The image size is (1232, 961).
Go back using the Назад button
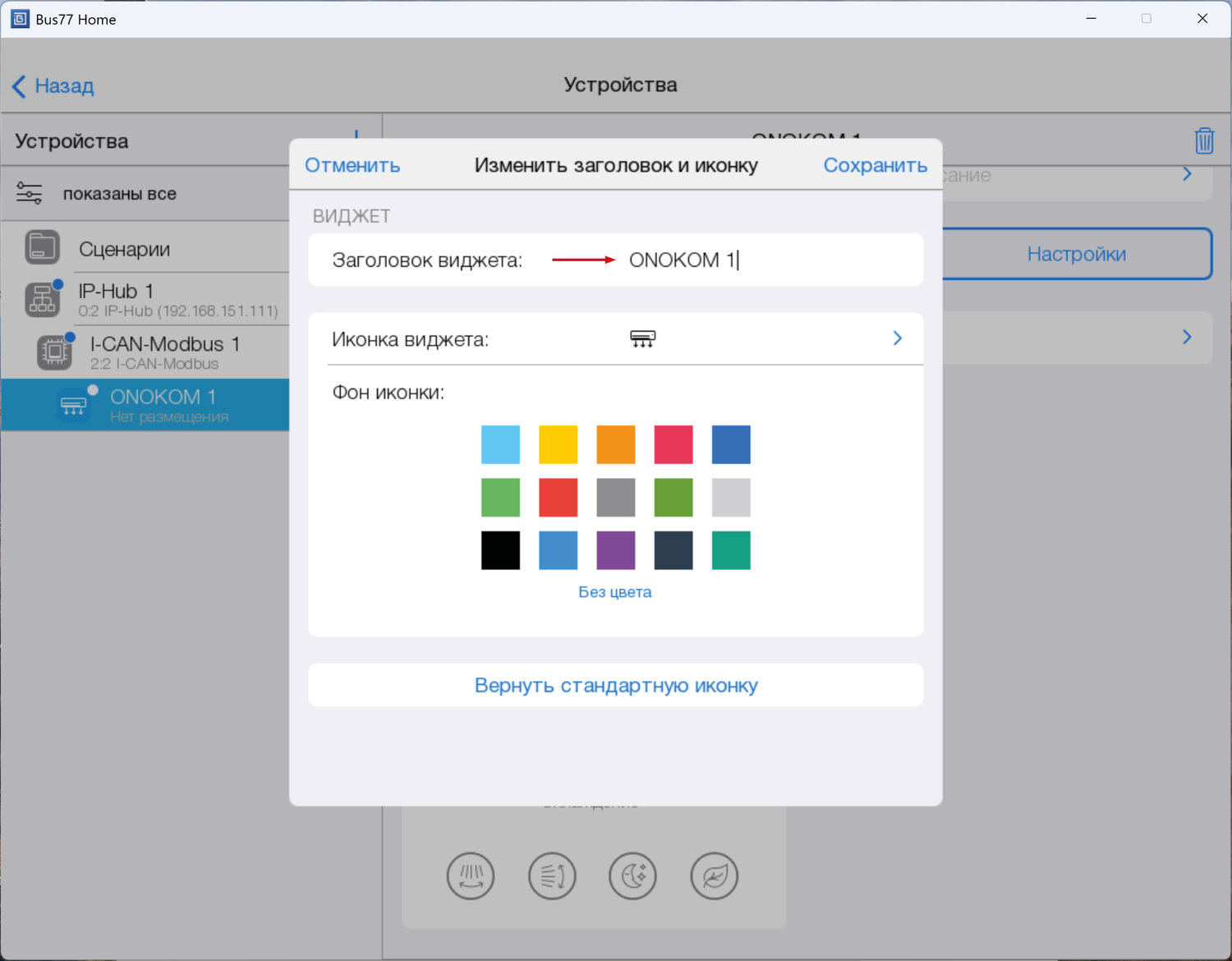(53, 85)
